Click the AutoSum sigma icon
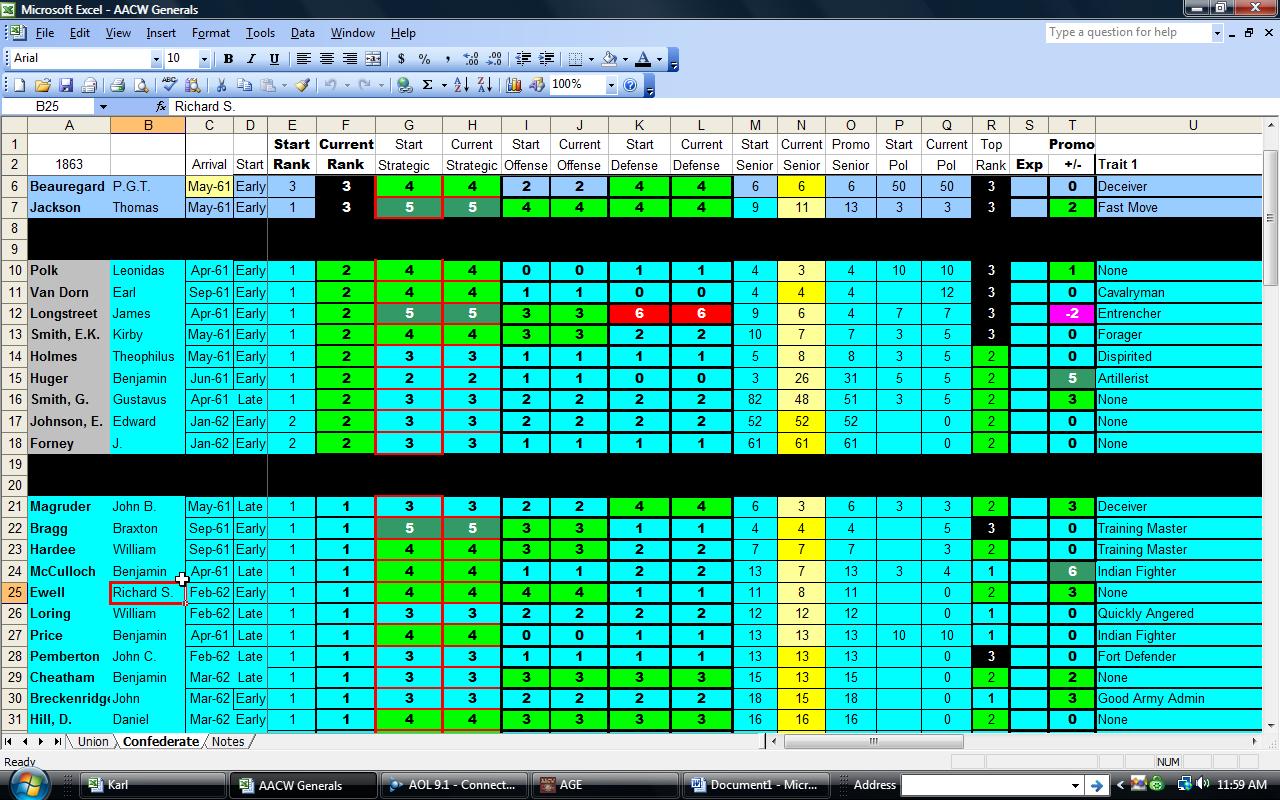This screenshot has height=800, width=1280. coord(428,86)
